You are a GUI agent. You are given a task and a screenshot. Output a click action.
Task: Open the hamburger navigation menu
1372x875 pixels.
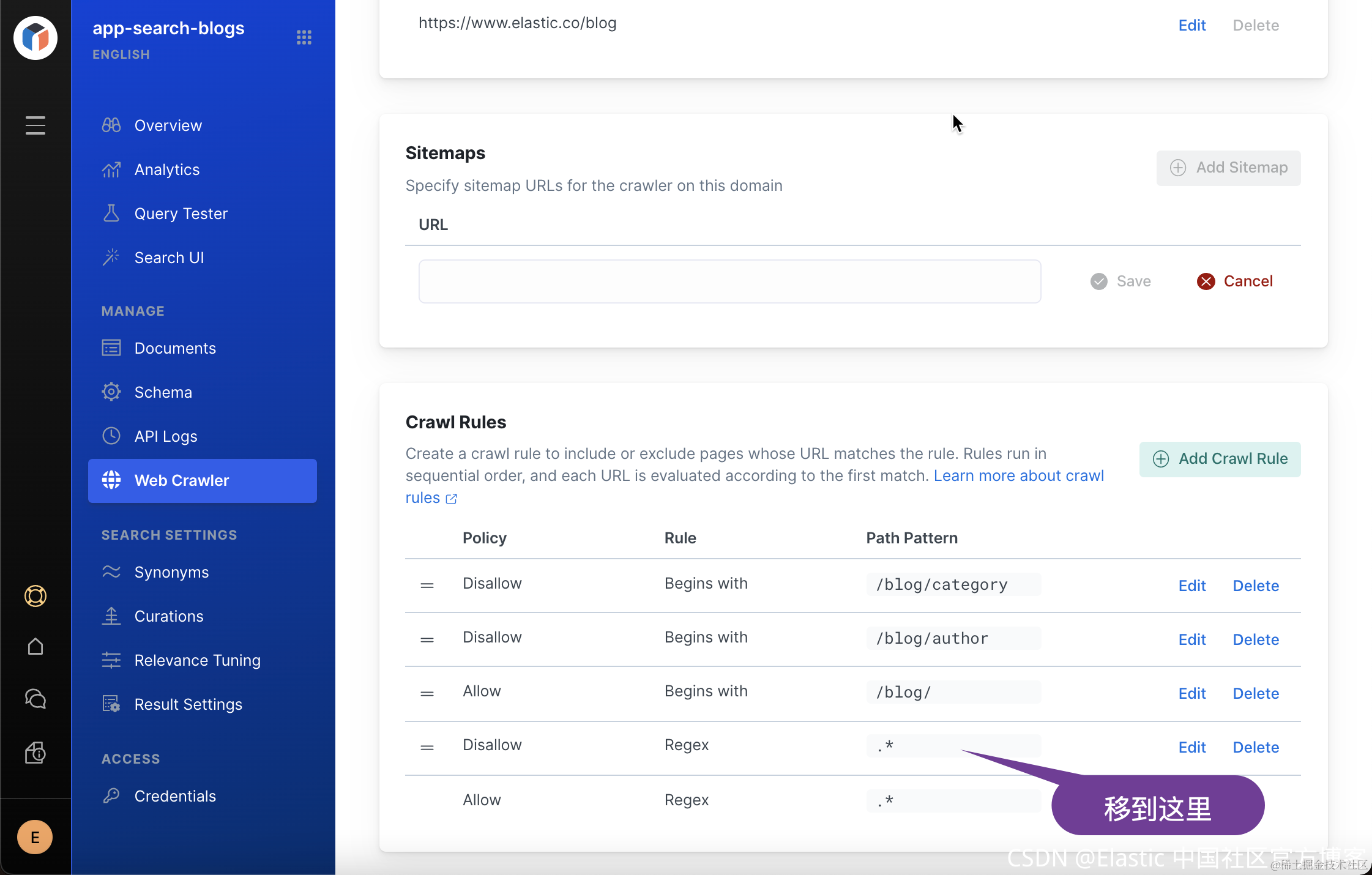(35, 125)
